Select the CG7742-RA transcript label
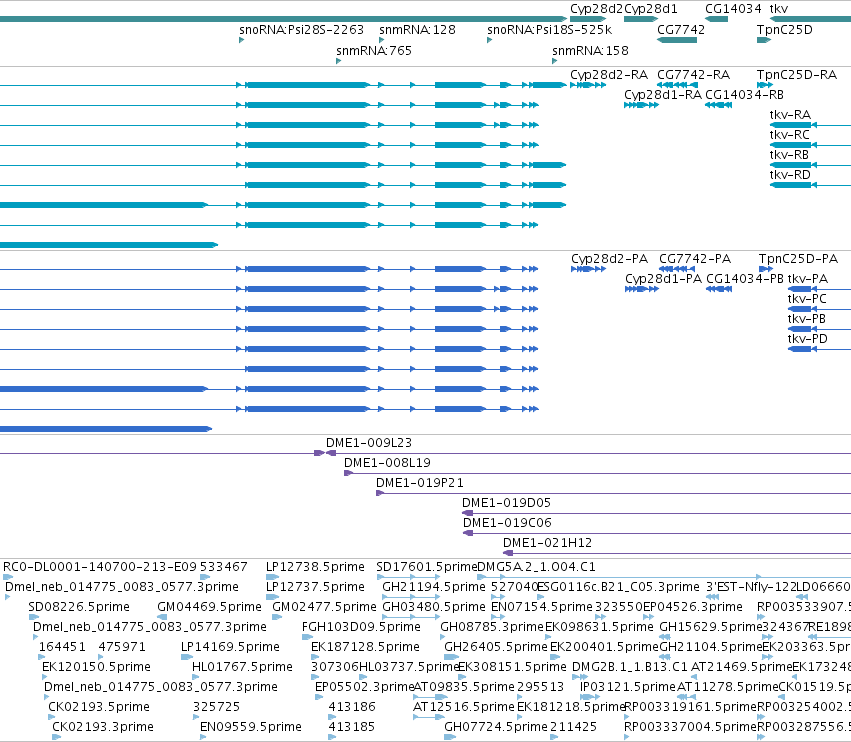The width and height of the screenshot is (851, 742). coord(694,75)
